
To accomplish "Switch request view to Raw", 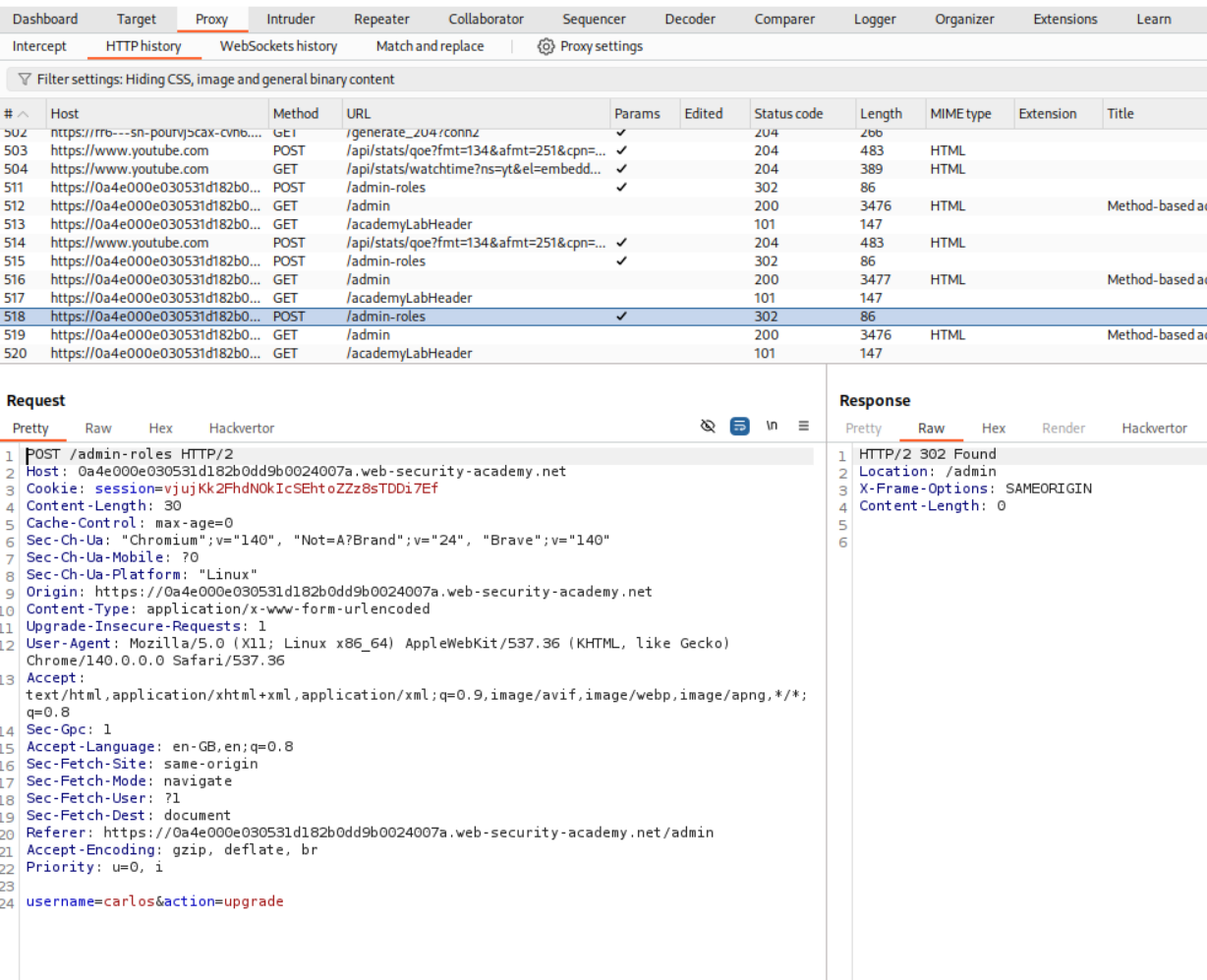I will pos(98,429).
